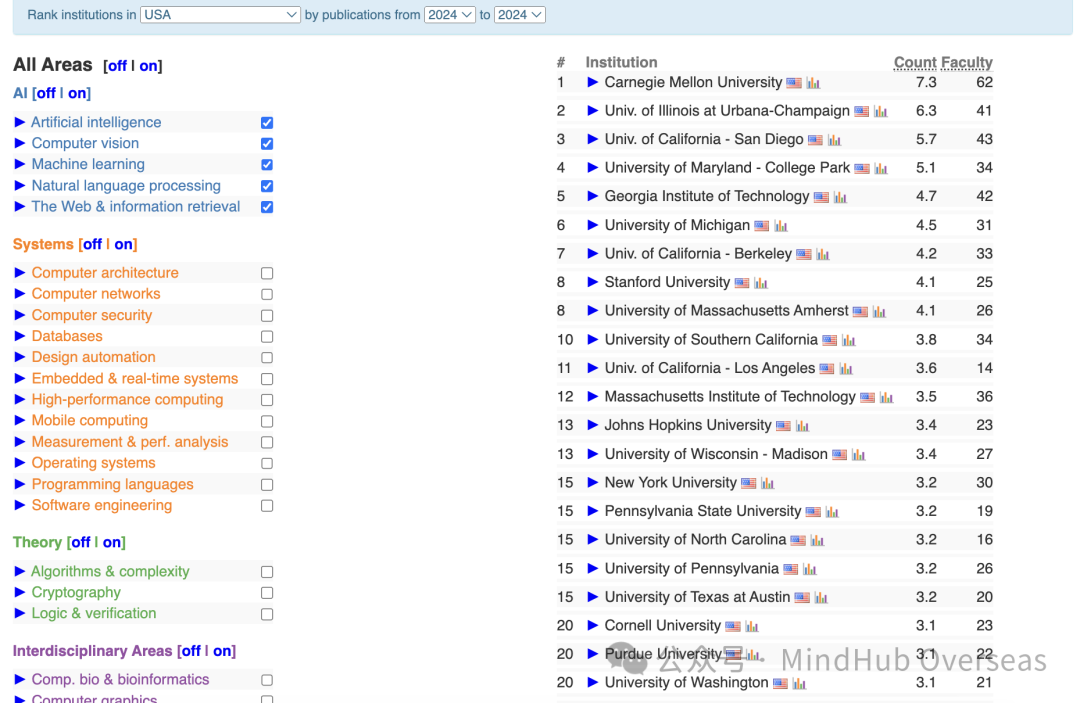Click the University of Michigan name
The width and height of the screenshot is (1080, 703).
[677, 225]
